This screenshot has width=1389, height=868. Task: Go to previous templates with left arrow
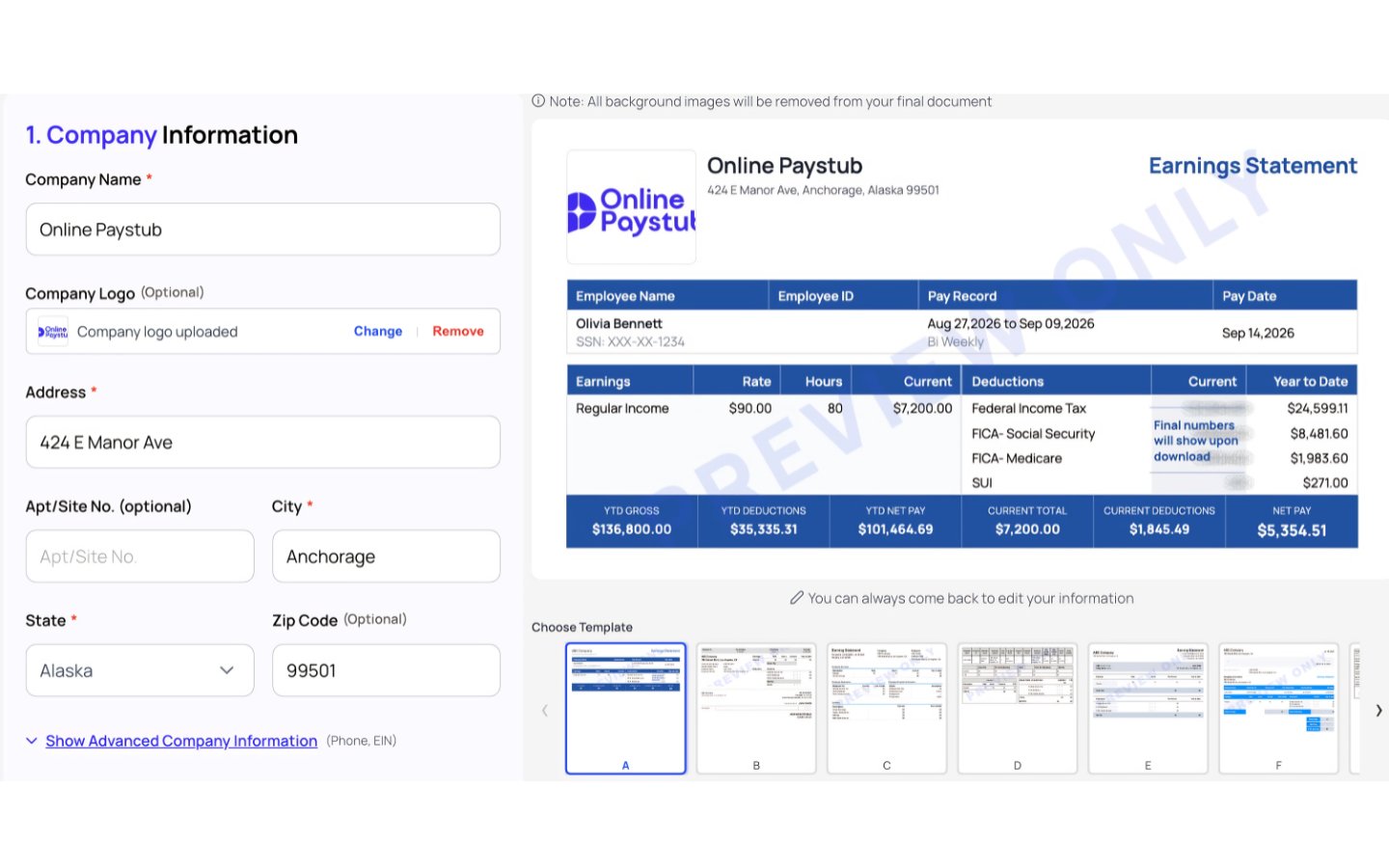(x=545, y=711)
